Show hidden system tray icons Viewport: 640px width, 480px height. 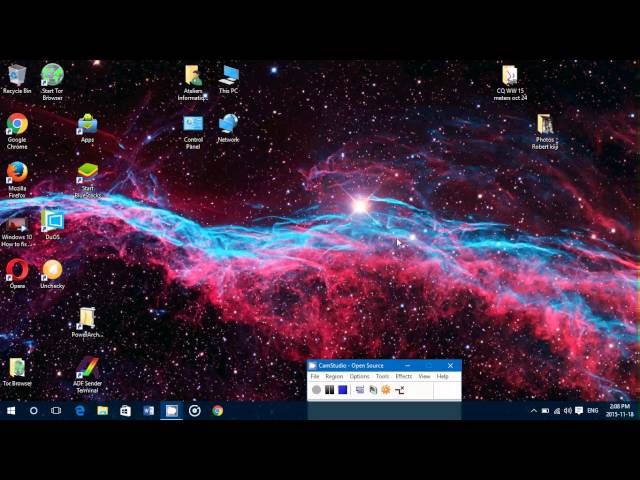[x=533, y=411]
